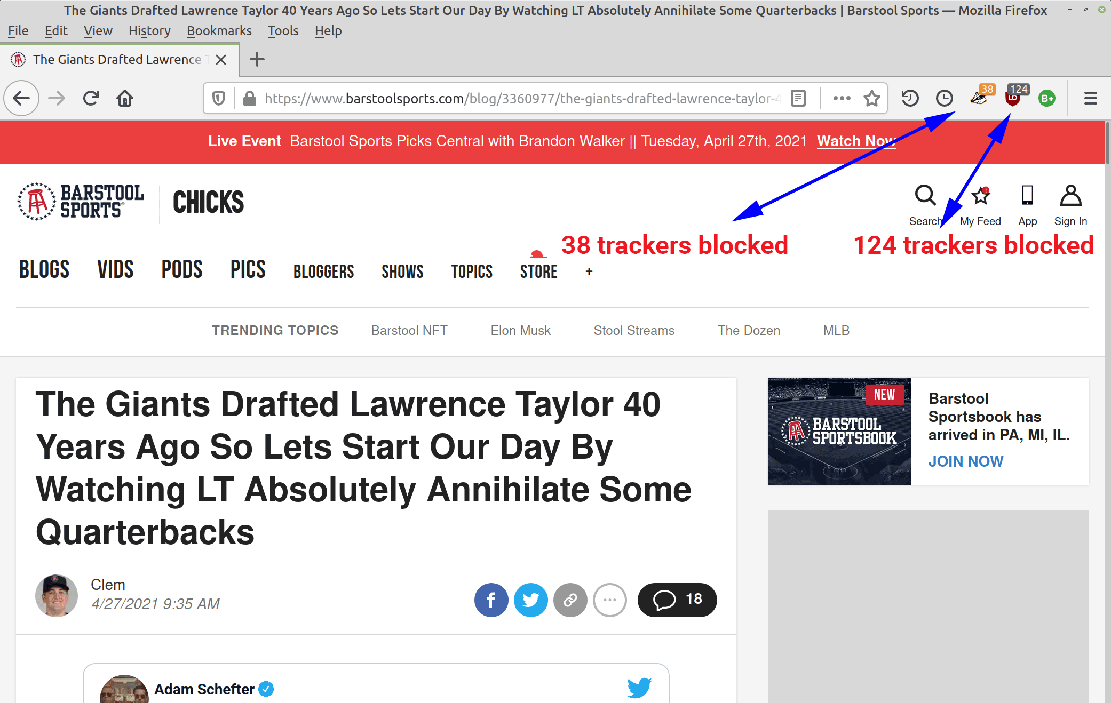Open The Dozen trending topic
This screenshot has height=703, width=1111.
point(749,330)
